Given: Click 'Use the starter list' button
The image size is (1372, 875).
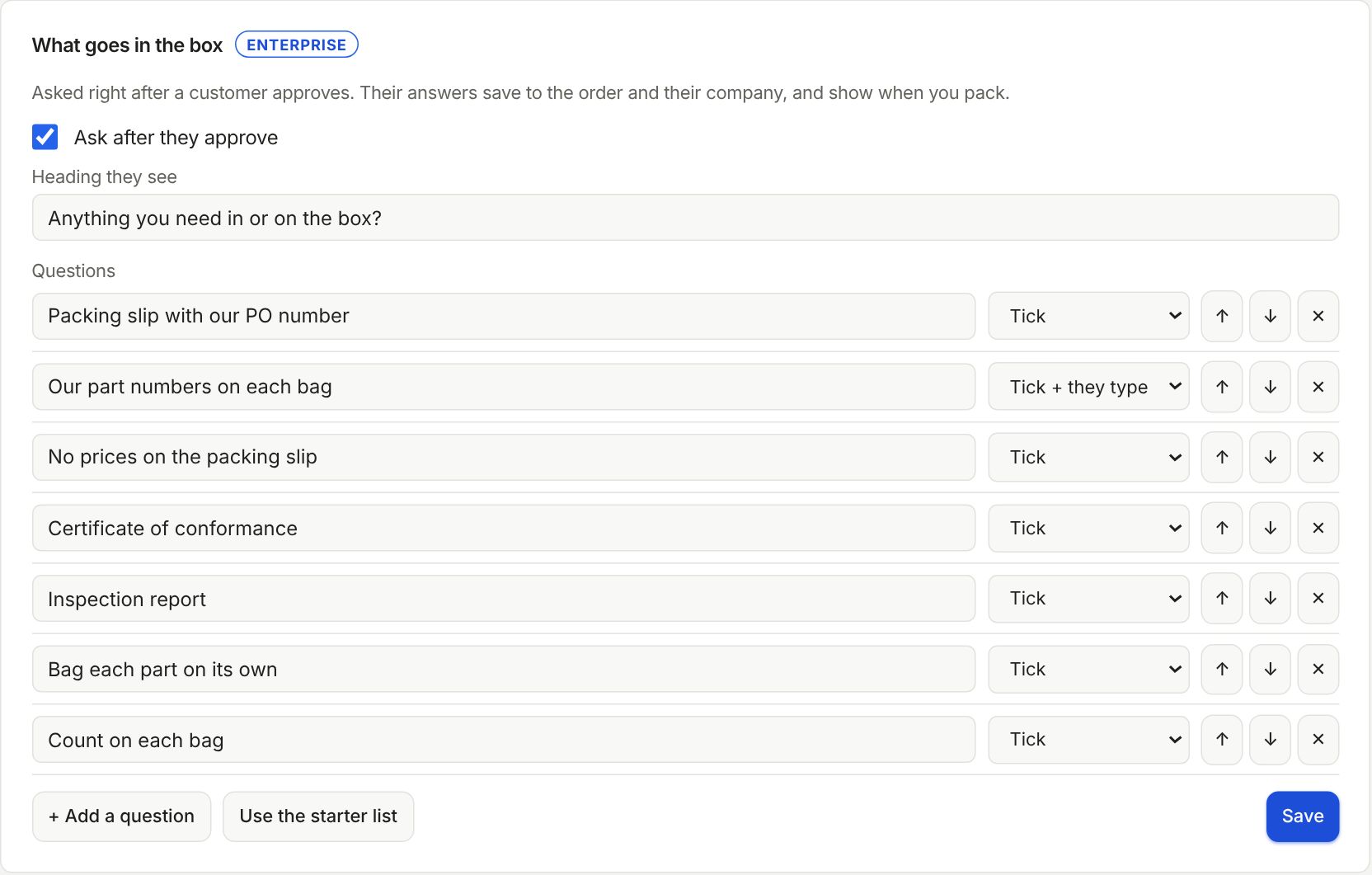Looking at the screenshot, I should (318, 816).
